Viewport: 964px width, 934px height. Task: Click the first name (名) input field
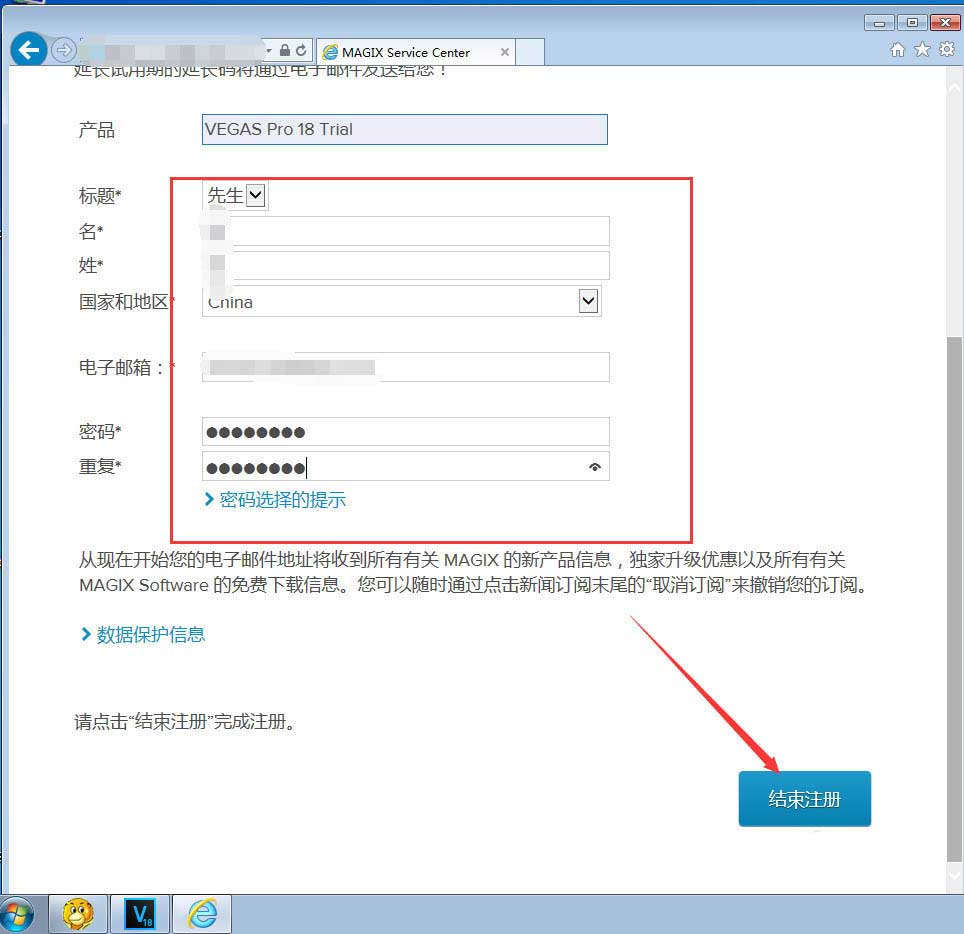406,231
